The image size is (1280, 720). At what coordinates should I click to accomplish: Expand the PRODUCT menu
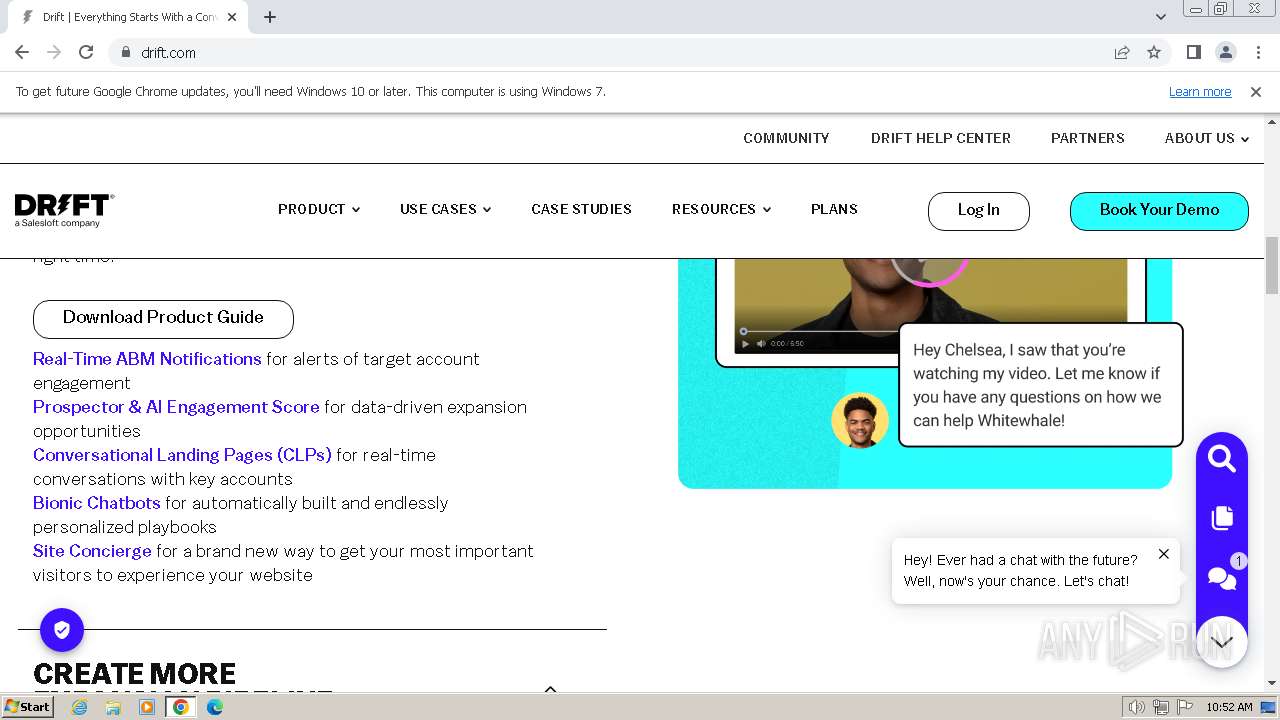coord(319,209)
